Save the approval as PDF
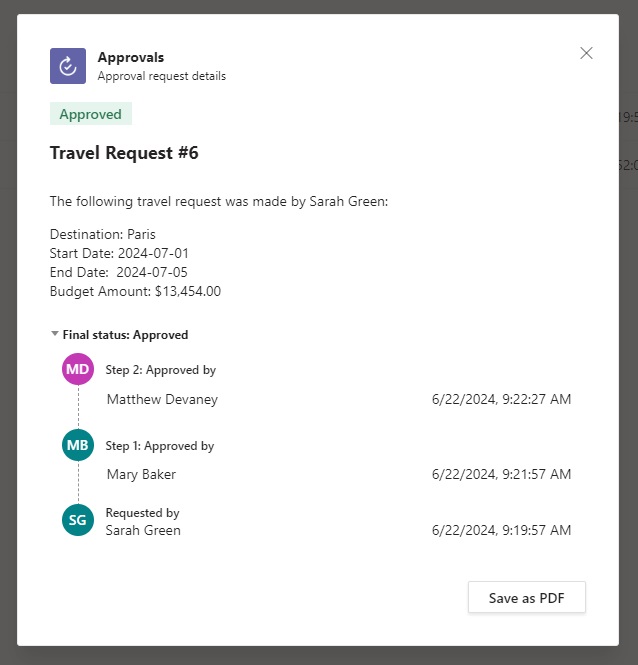Image resolution: width=638 pixels, height=665 pixels. coord(526,597)
